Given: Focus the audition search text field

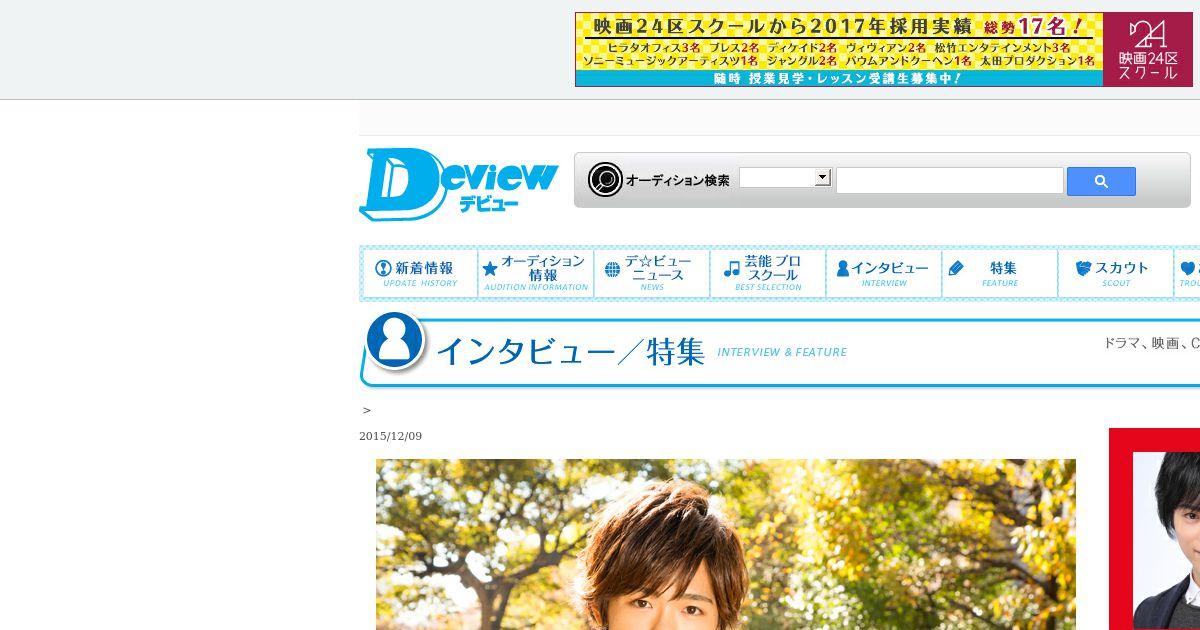Looking at the screenshot, I should click(x=950, y=181).
